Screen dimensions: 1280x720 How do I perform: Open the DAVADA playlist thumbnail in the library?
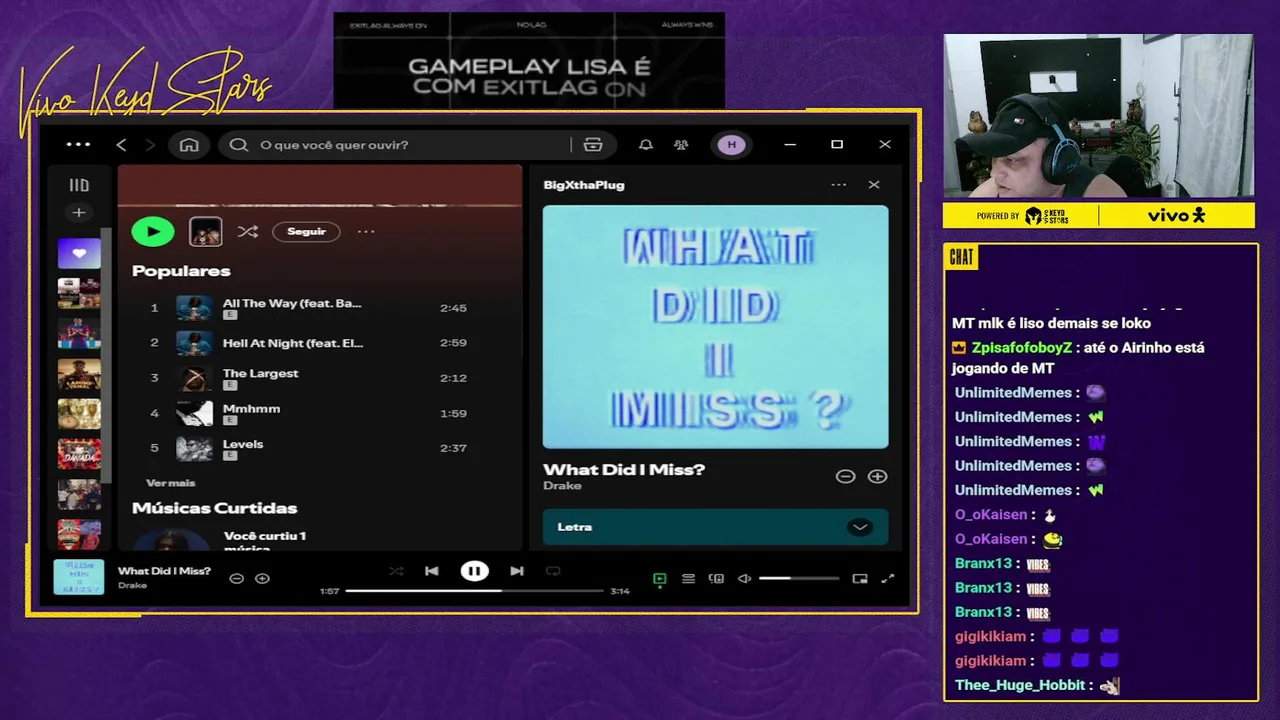coord(79,454)
